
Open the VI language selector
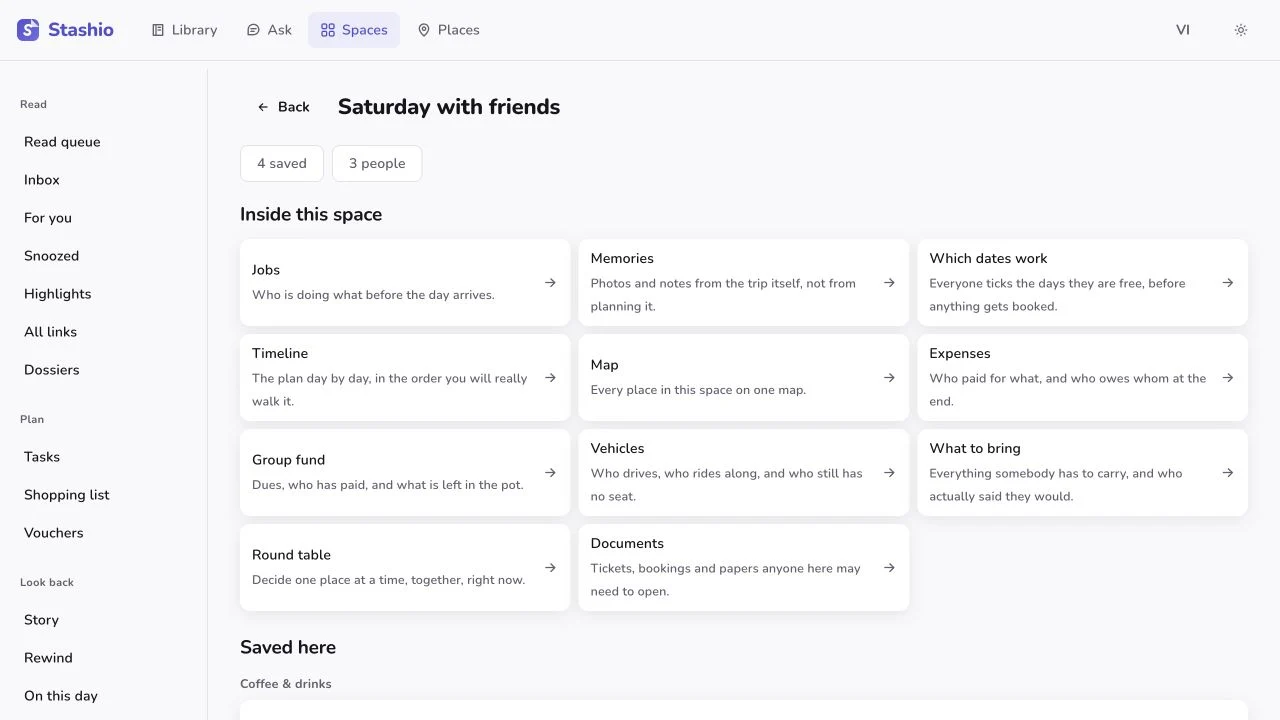point(1183,30)
